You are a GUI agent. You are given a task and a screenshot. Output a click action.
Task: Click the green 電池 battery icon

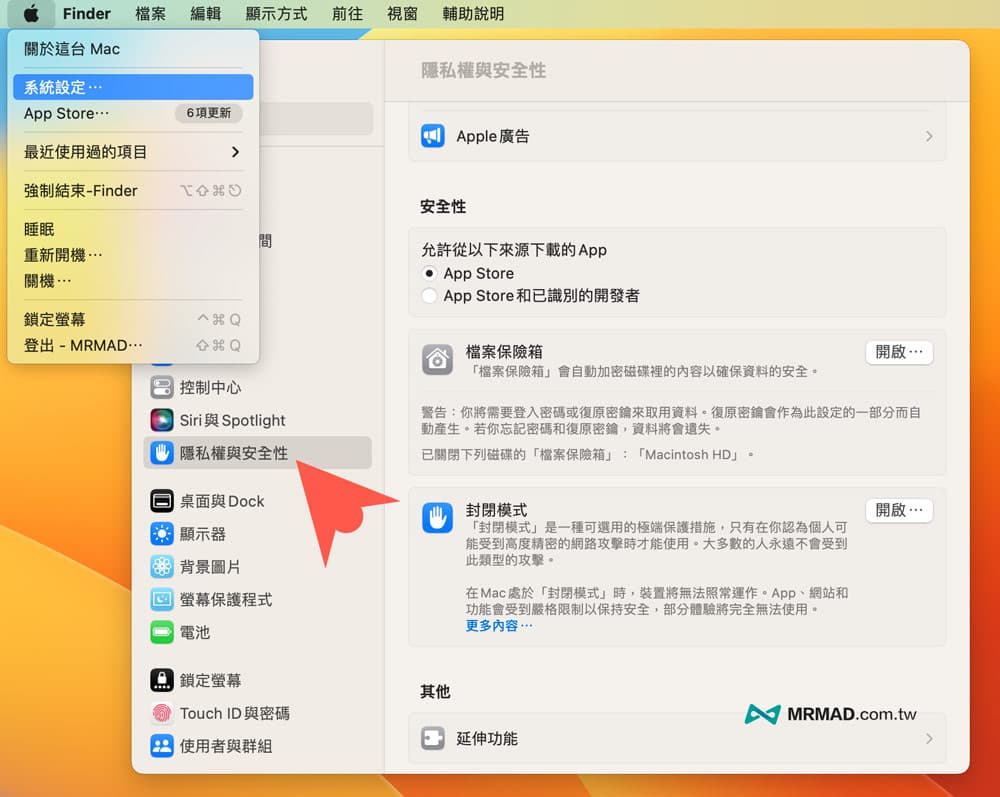coord(161,632)
